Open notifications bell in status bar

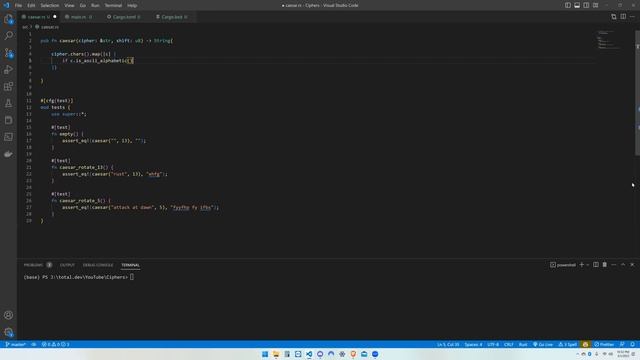632,344
